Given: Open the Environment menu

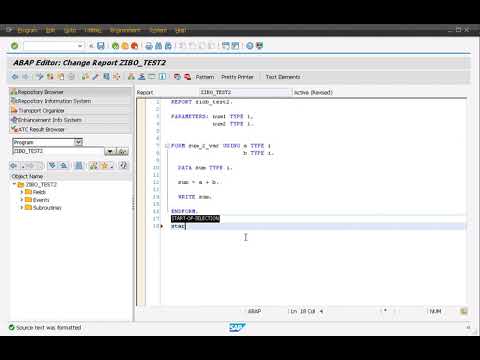Looking at the screenshot, I should click(125, 30).
